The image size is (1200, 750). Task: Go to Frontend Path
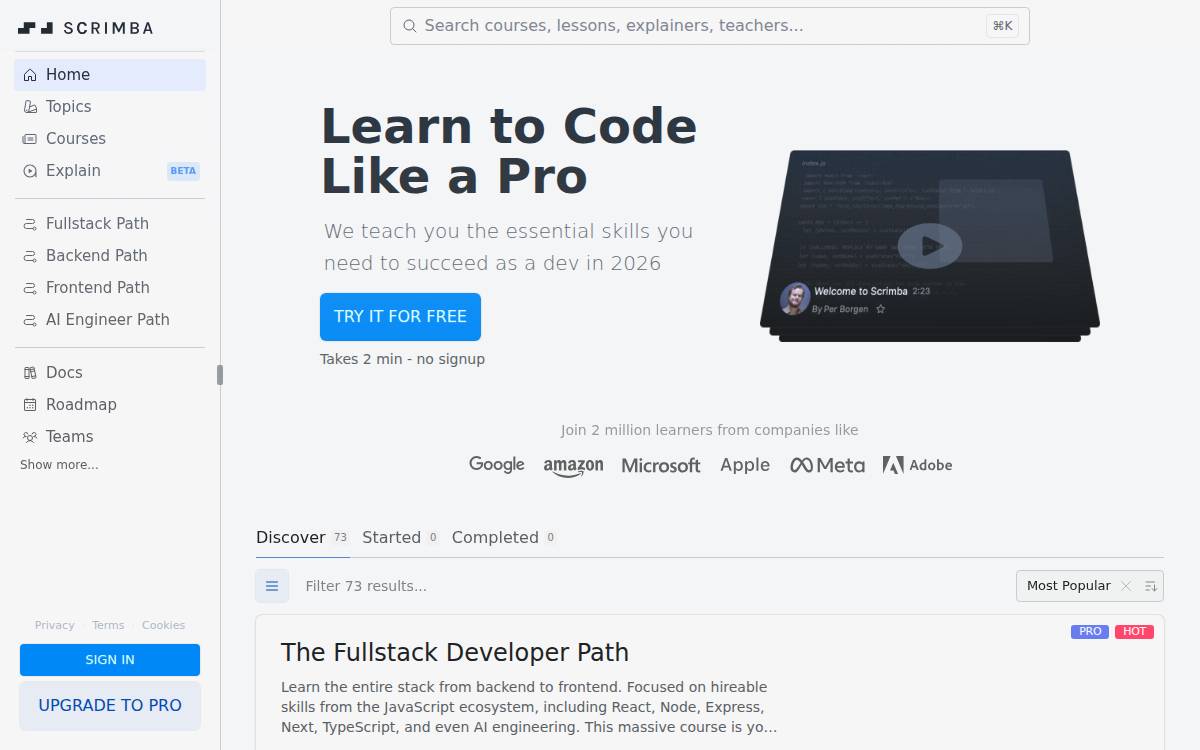pos(110,288)
